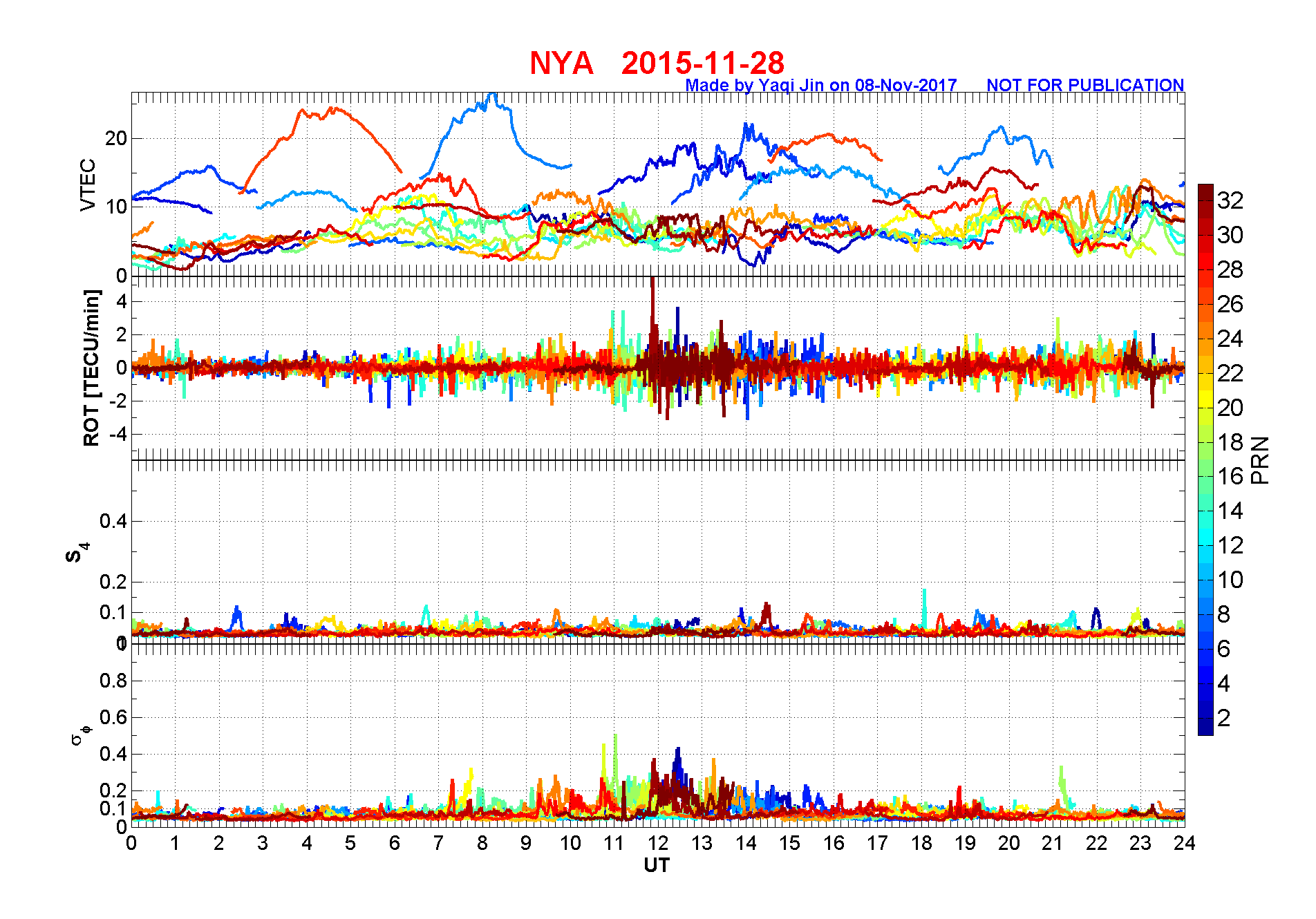Click the colorbar tick label "16"
Image resolution: width=1316 pixels, height=919 pixels.
coord(1230,476)
